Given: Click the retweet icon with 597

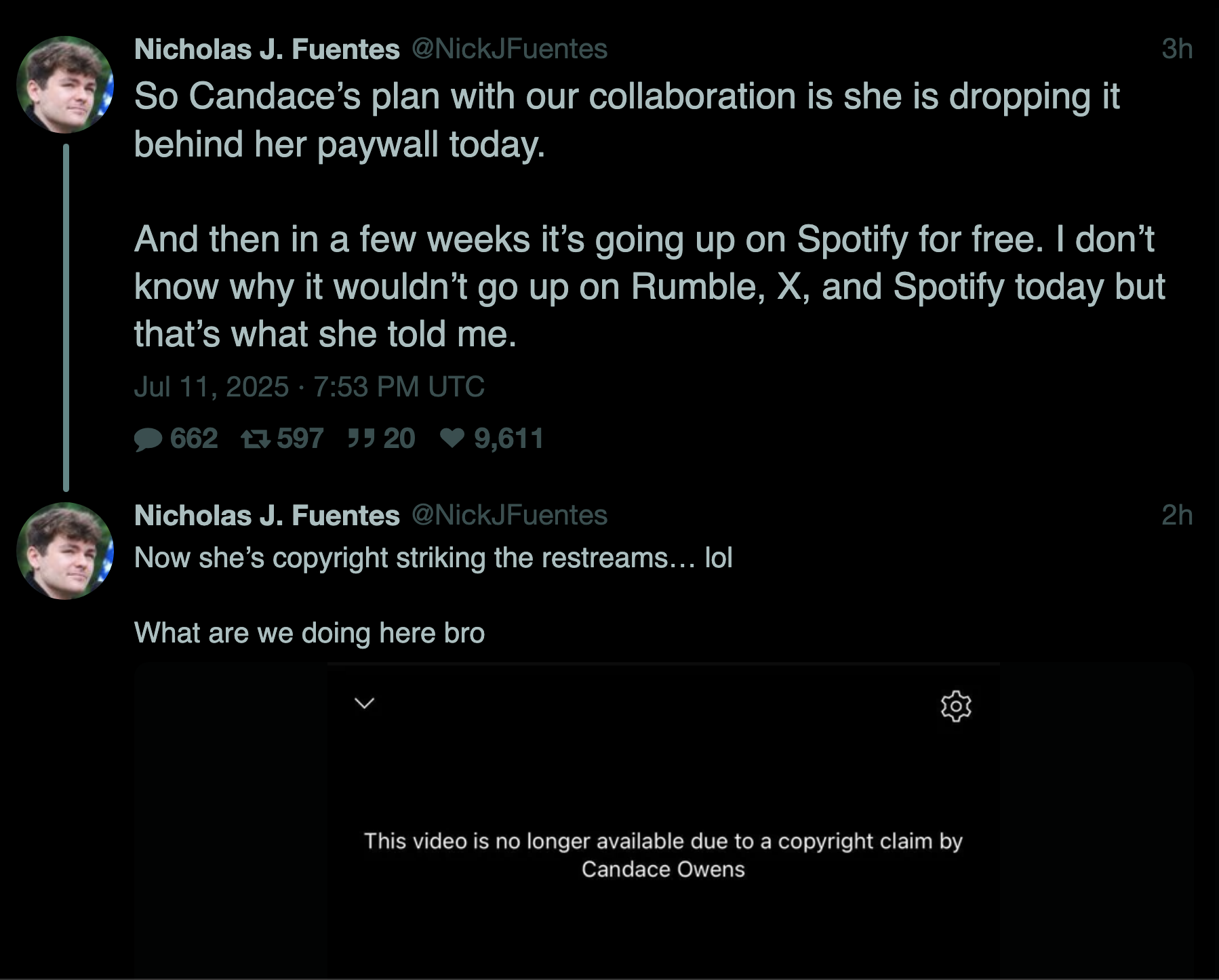Looking at the screenshot, I should pyautogui.click(x=256, y=440).
